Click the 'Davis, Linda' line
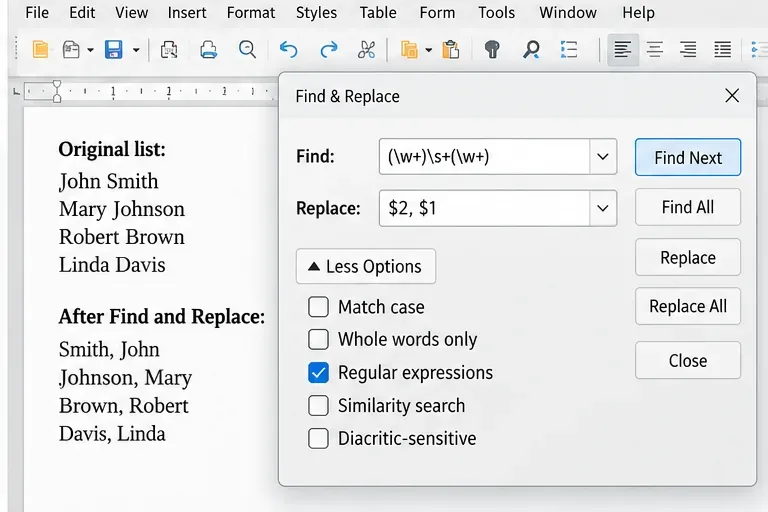The height and width of the screenshot is (512, 768). click(112, 434)
